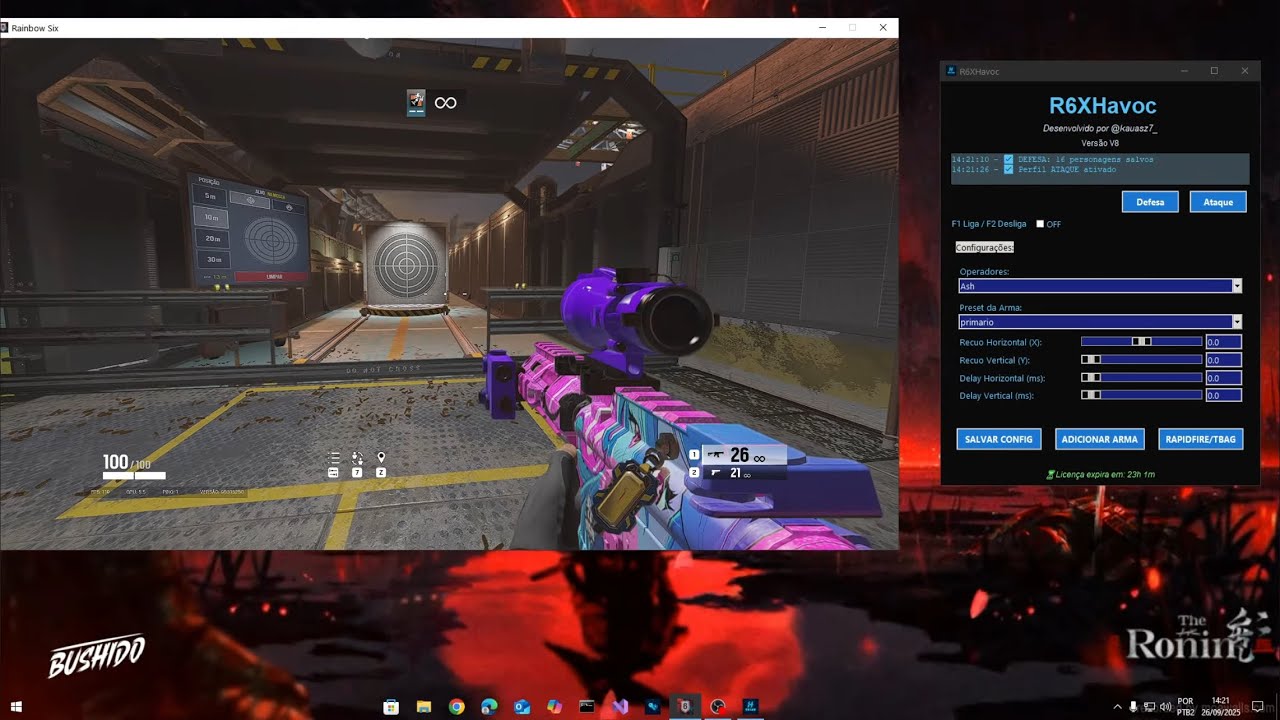Open Visual Studio from the taskbar
Viewport: 1280px width, 720px height.
click(x=619, y=706)
